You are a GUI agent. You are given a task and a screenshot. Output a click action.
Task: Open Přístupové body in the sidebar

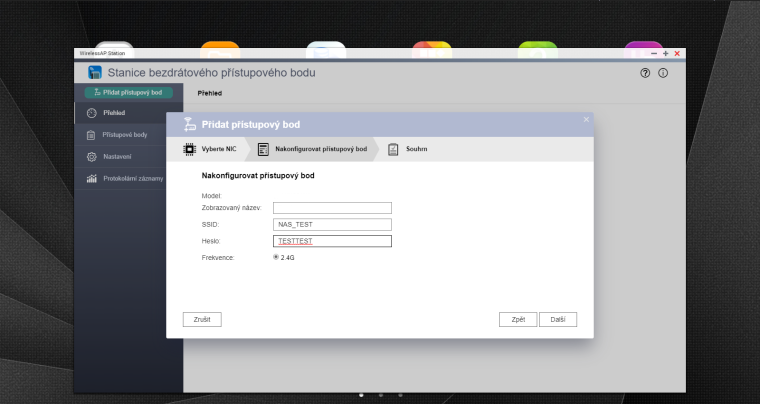128,135
